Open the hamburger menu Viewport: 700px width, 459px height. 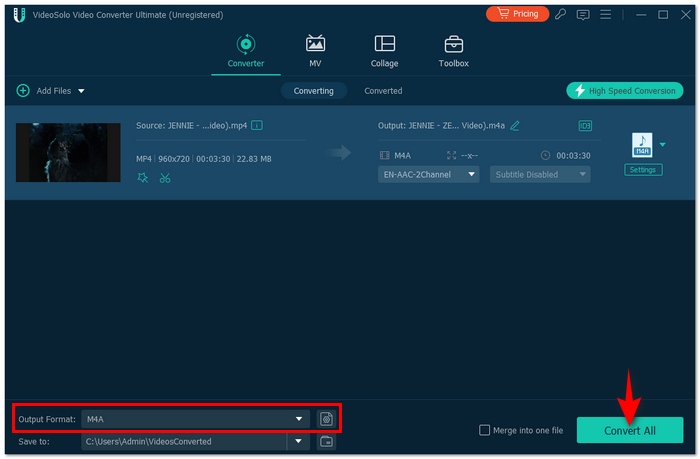(x=605, y=14)
